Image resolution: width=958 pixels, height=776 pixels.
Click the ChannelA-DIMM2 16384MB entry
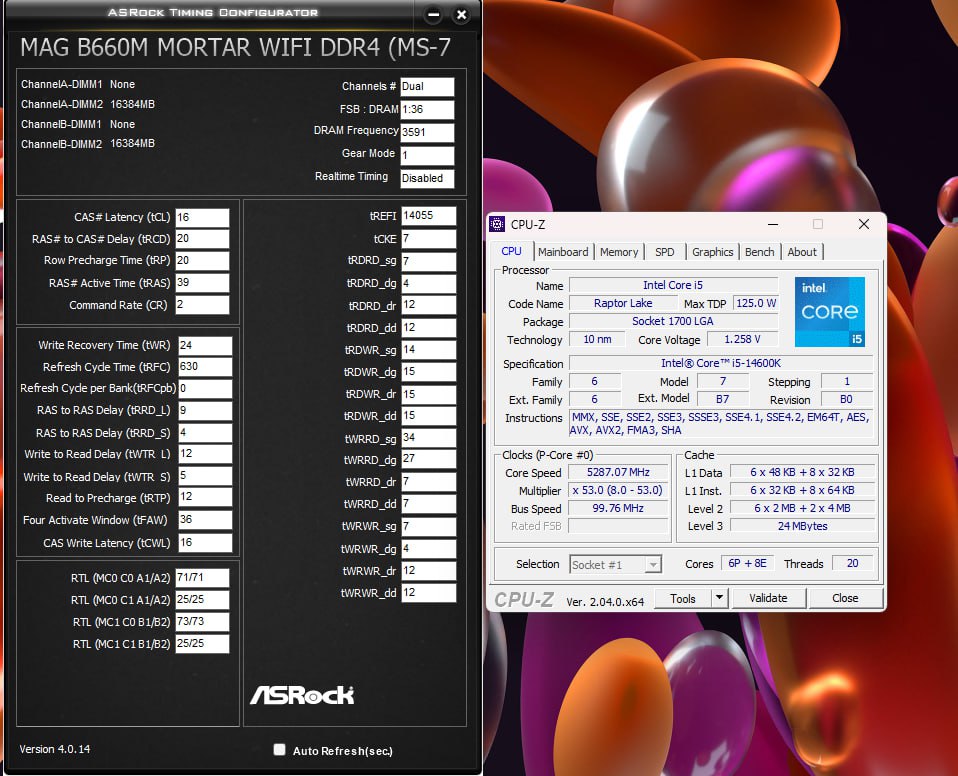pos(88,104)
